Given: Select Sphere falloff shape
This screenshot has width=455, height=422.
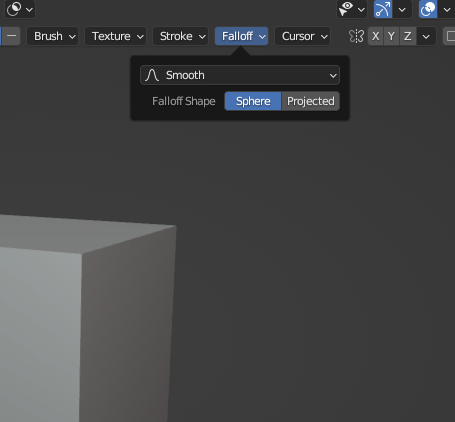Looking at the screenshot, I should pyautogui.click(x=253, y=101).
